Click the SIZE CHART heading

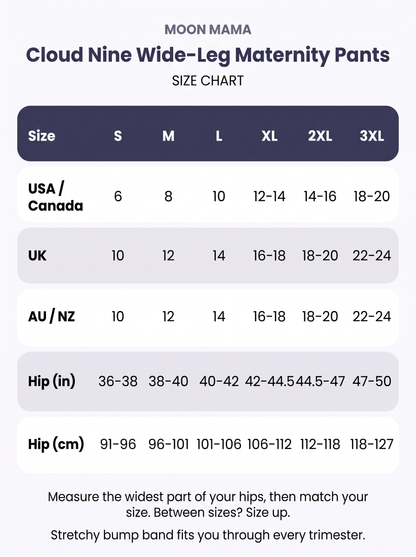(x=208, y=81)
